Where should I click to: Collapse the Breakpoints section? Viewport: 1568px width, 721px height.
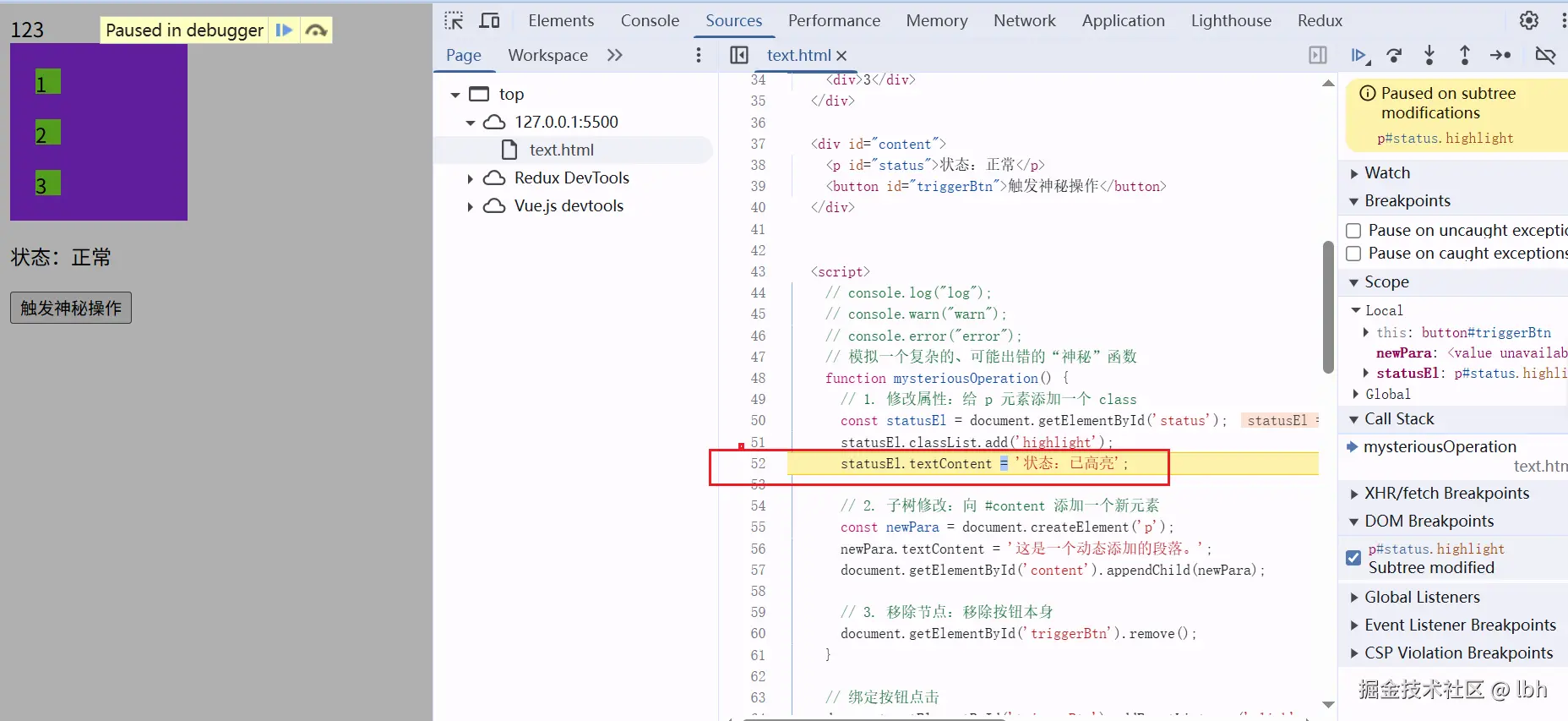coord(1354,201)
